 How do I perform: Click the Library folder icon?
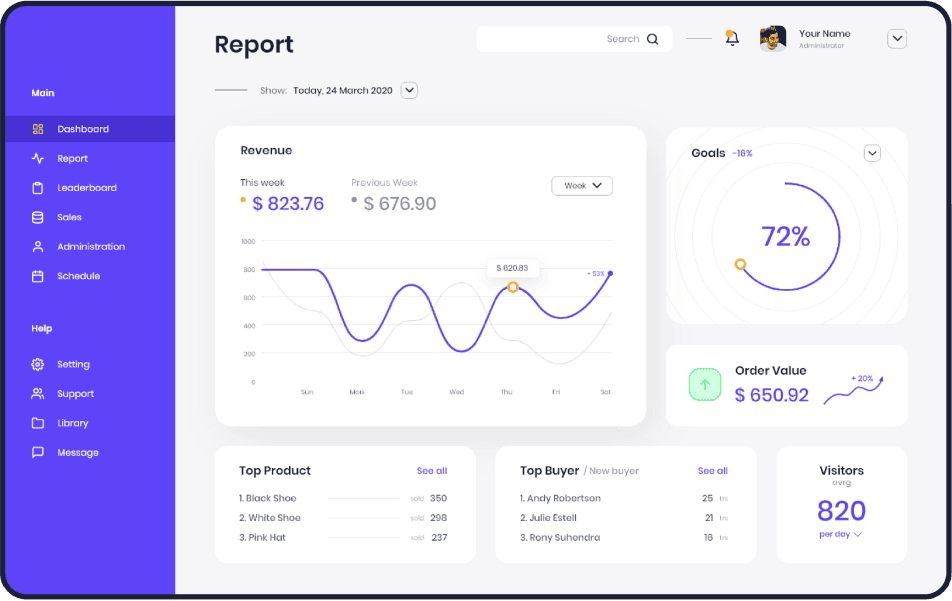[x=38, y=423]
